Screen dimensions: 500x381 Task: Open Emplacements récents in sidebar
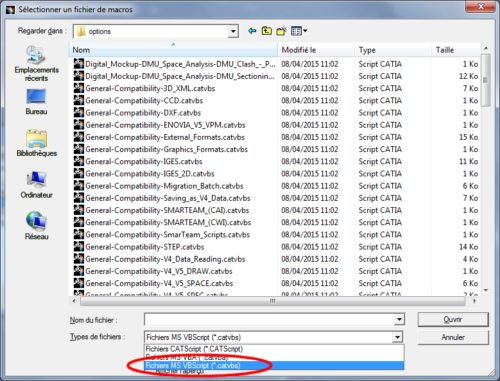click(36, 64)
